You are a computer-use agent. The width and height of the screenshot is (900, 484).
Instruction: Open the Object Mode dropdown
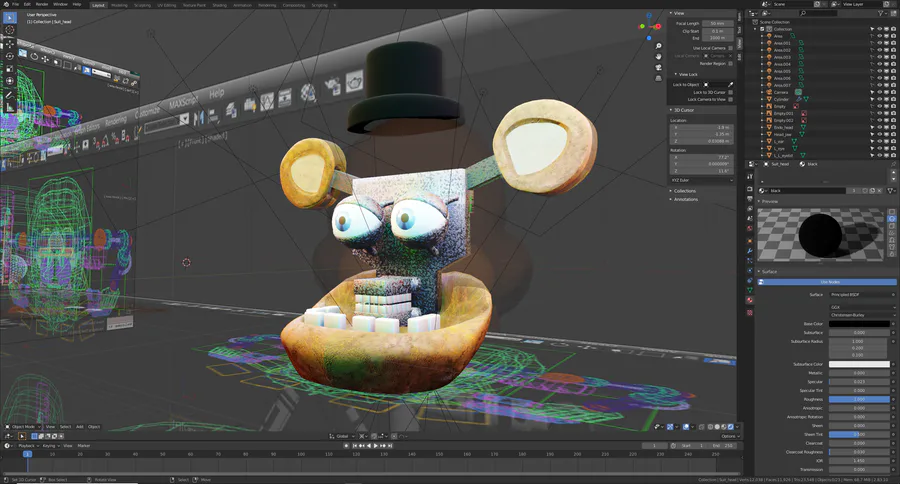(23, 427)
